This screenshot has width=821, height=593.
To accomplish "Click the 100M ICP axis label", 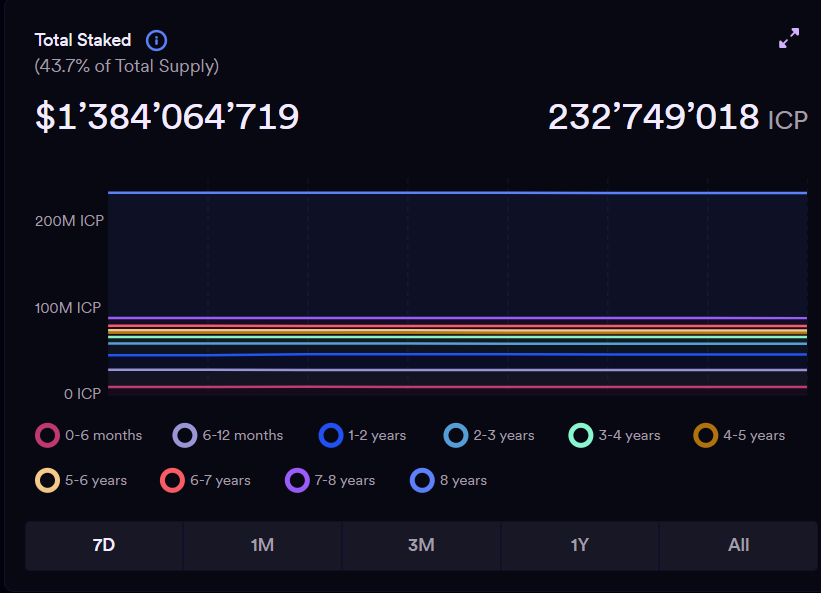I will coord(68,308).
